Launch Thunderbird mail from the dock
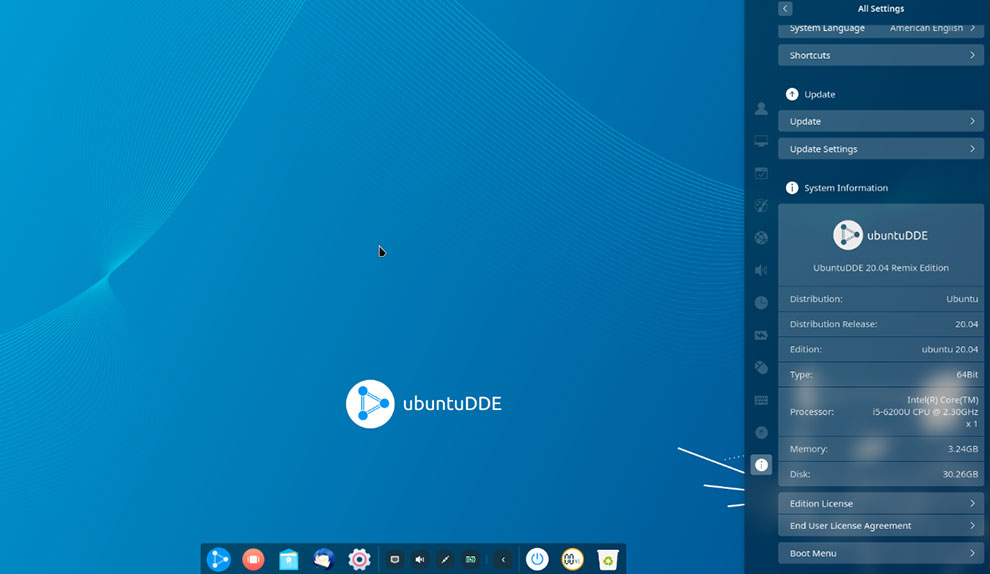The image size is (990, 574). pos(324,559)
